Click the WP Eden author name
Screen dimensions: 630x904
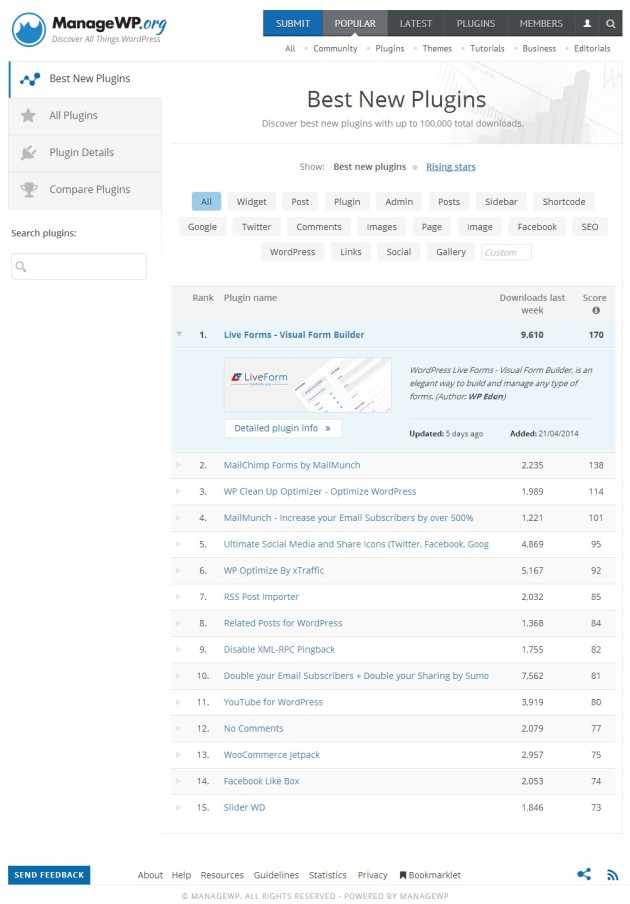[x=486, y=397]
